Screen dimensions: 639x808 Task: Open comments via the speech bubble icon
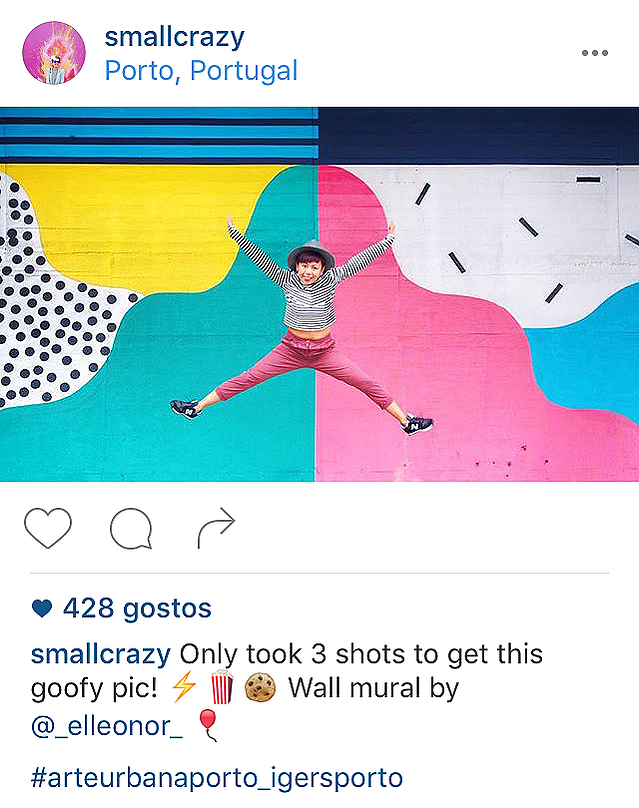pos(131,528)
